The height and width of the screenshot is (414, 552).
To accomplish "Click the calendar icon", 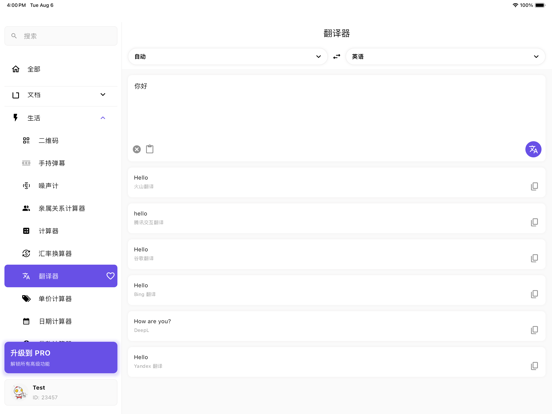I will click(x=26, y=321).
